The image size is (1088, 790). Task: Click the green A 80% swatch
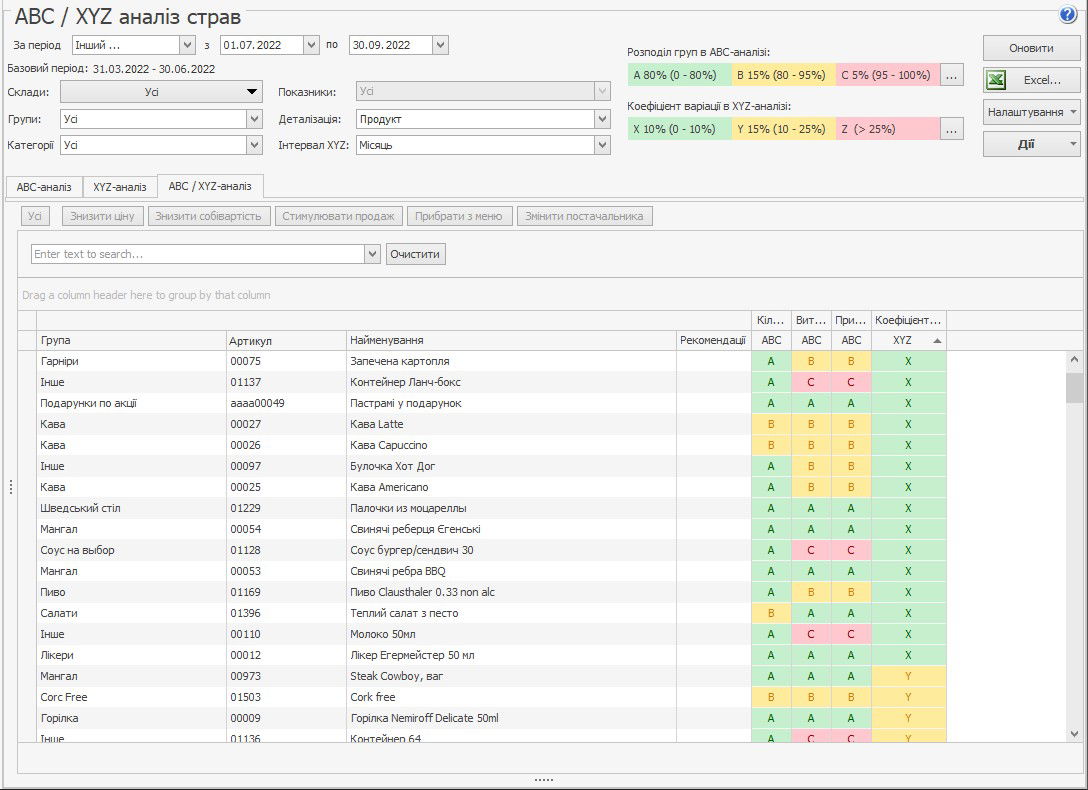coord(679,75)
